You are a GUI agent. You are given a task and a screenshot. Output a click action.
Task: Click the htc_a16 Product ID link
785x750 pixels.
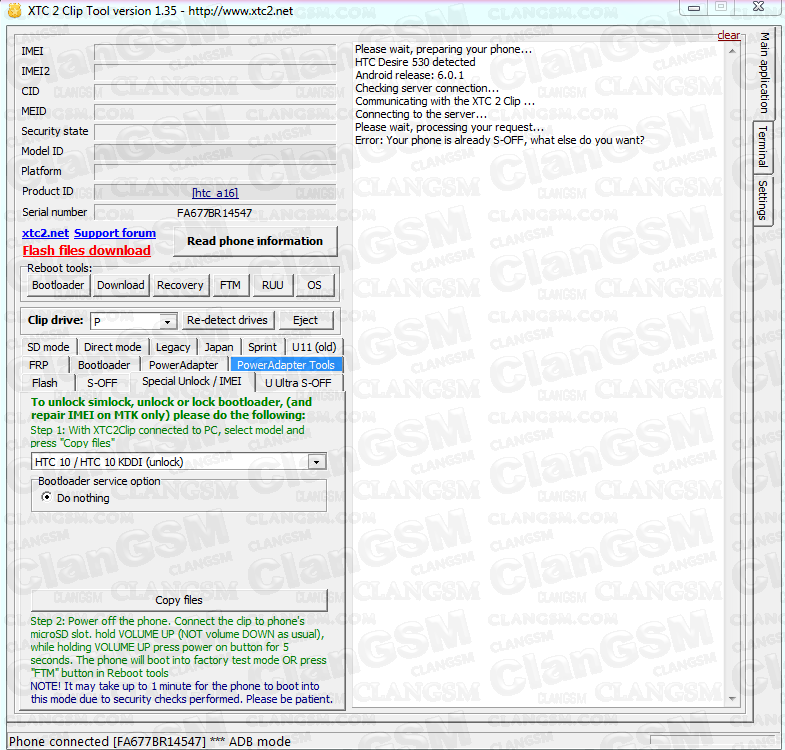click(215, 193)
